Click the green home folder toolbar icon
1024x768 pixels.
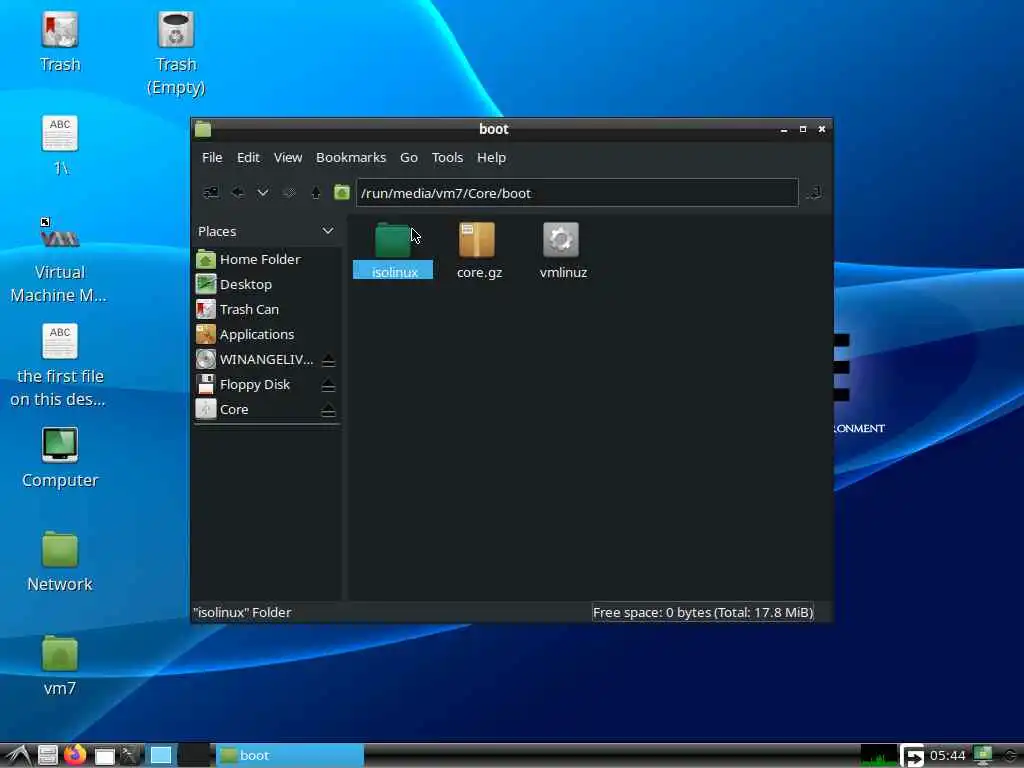pos(342,193)
